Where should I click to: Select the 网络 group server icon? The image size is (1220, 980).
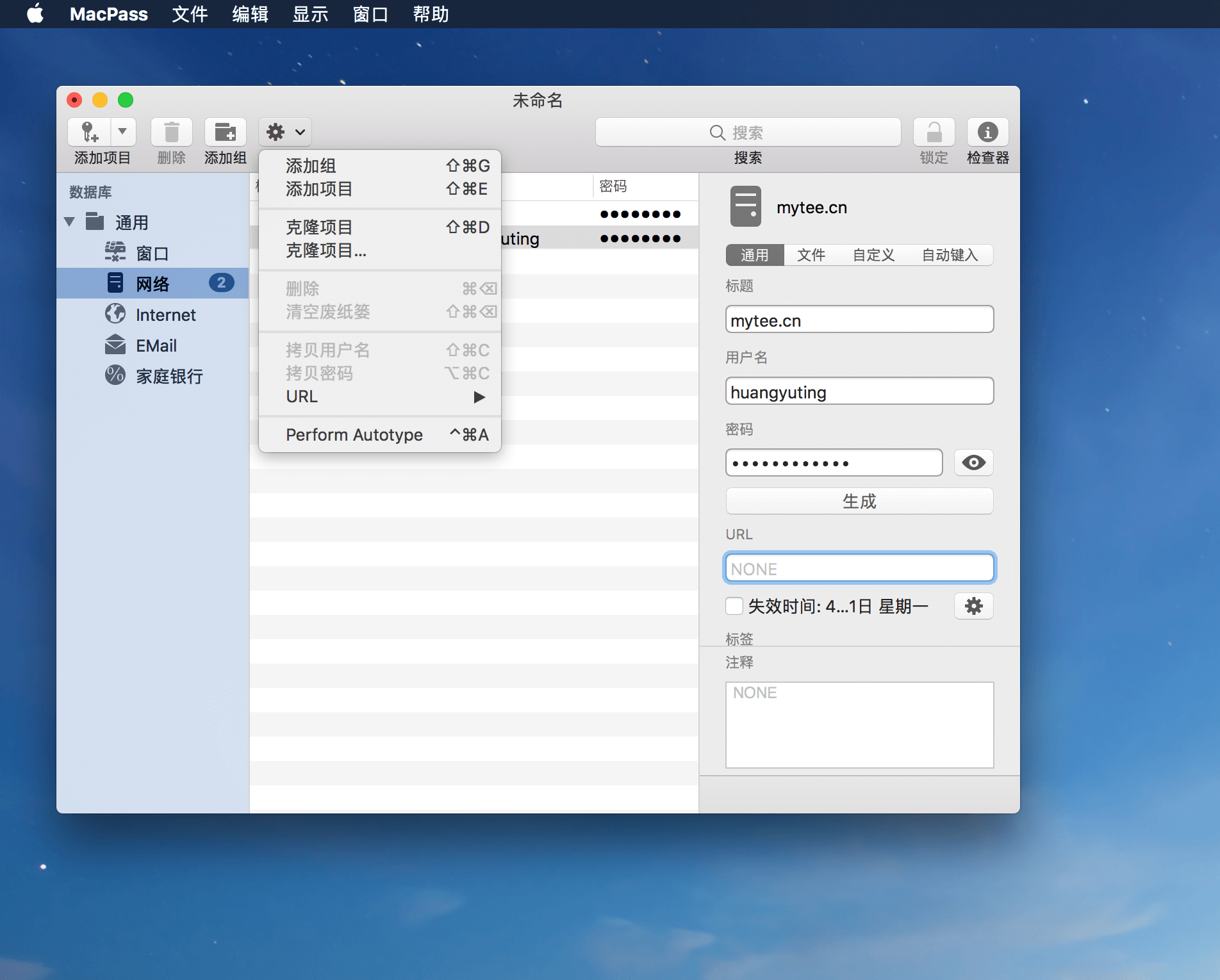115,283
